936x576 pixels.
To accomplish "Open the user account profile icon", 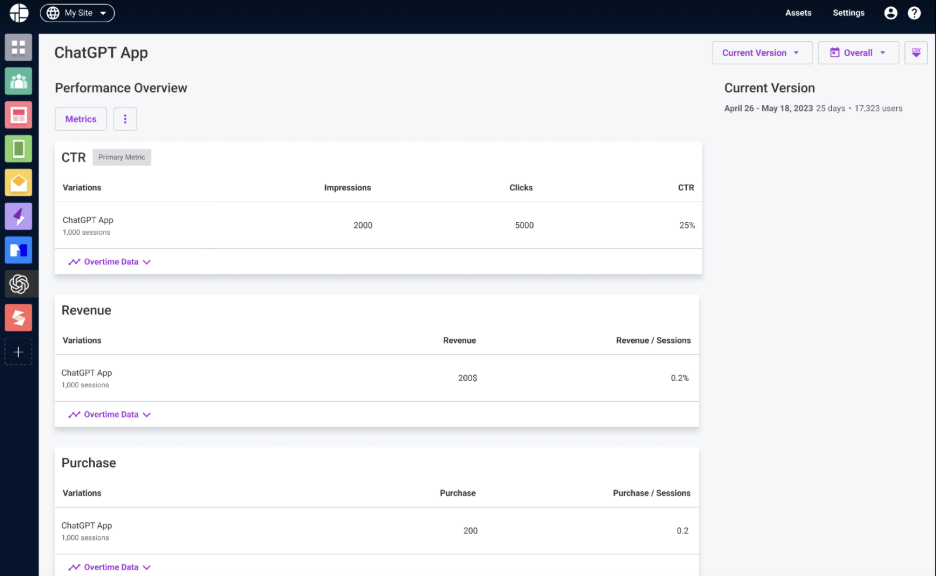I will (x=891, y=13).
